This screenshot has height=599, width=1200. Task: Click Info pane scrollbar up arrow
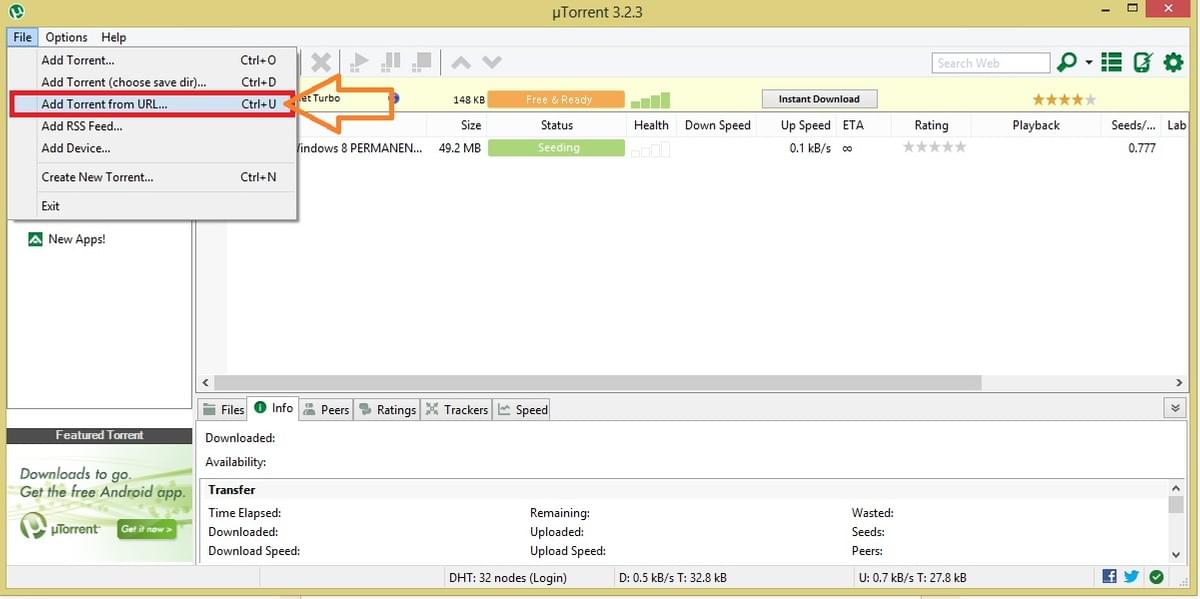coord(1176,488)
